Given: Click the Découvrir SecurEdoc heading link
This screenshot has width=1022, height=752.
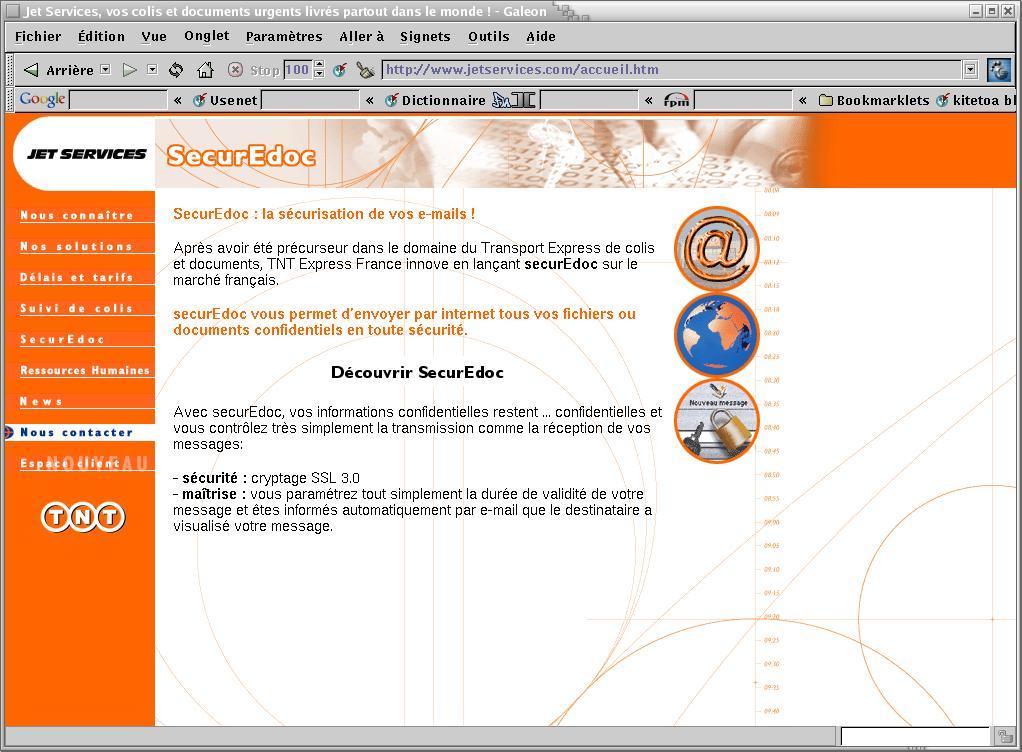Looking at the screenshot, I should click(417, 372).
